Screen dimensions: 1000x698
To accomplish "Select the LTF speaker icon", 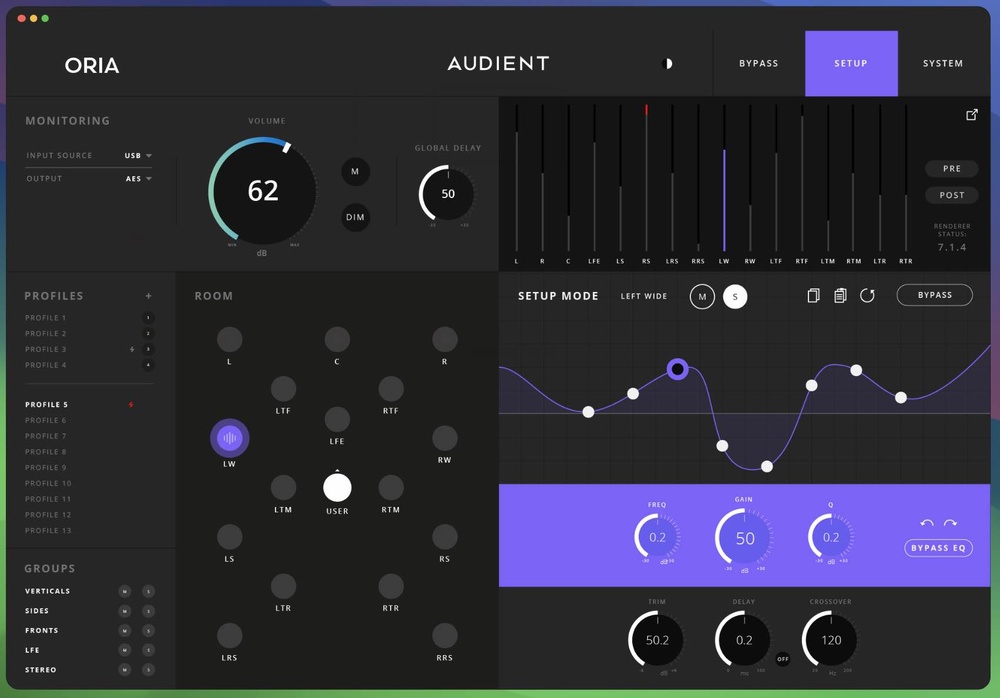I will pyautogui.click(x=283, y=389).
